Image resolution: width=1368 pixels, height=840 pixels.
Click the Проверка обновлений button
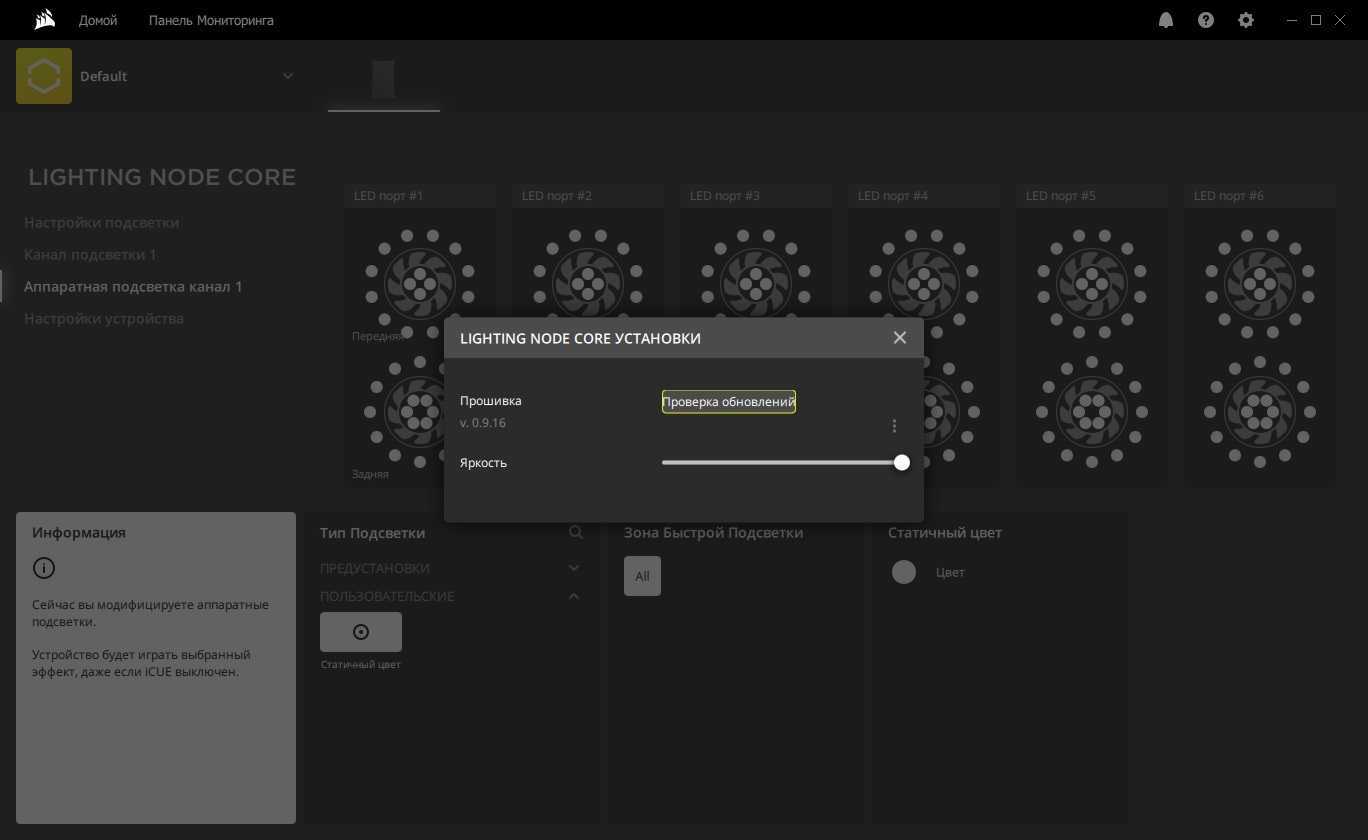click(x=728, y=402)
